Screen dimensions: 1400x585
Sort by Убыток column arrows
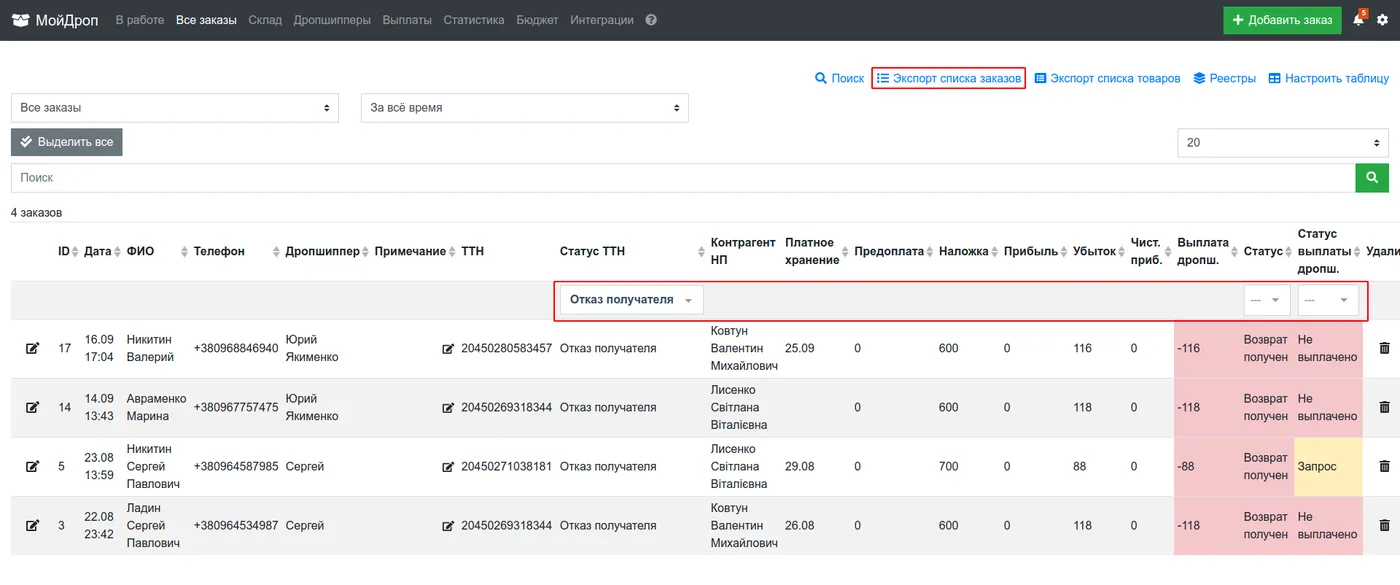(x=1122, y=252)
